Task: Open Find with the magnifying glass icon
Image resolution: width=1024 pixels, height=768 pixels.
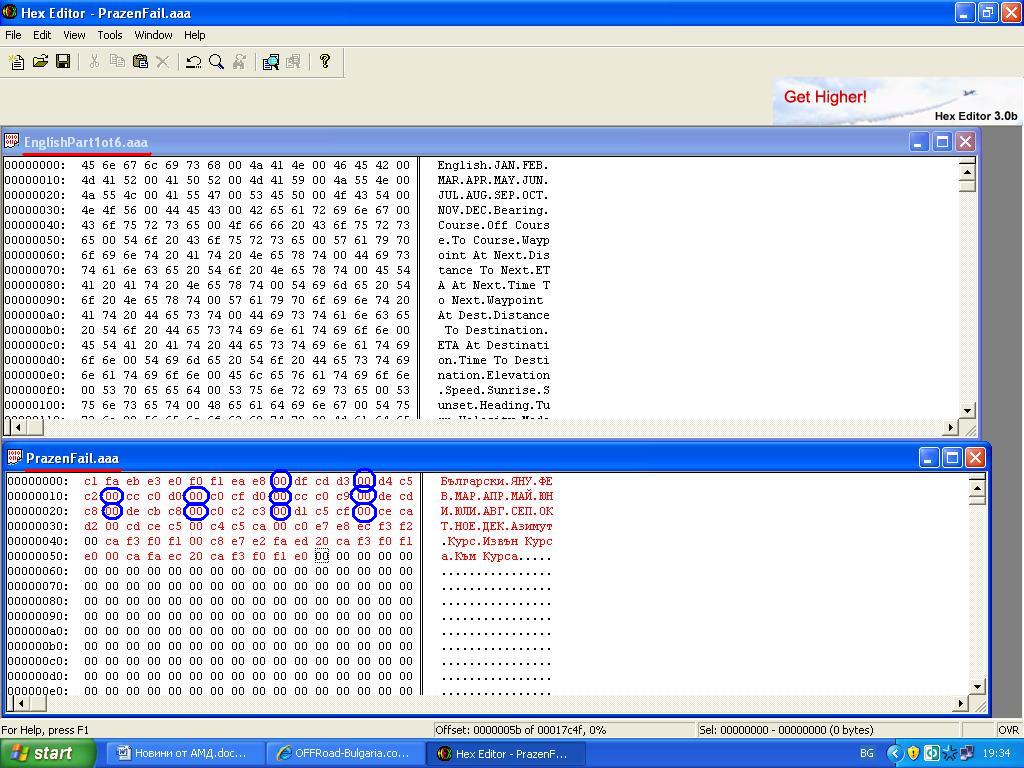Action: (x=216, y=62)
